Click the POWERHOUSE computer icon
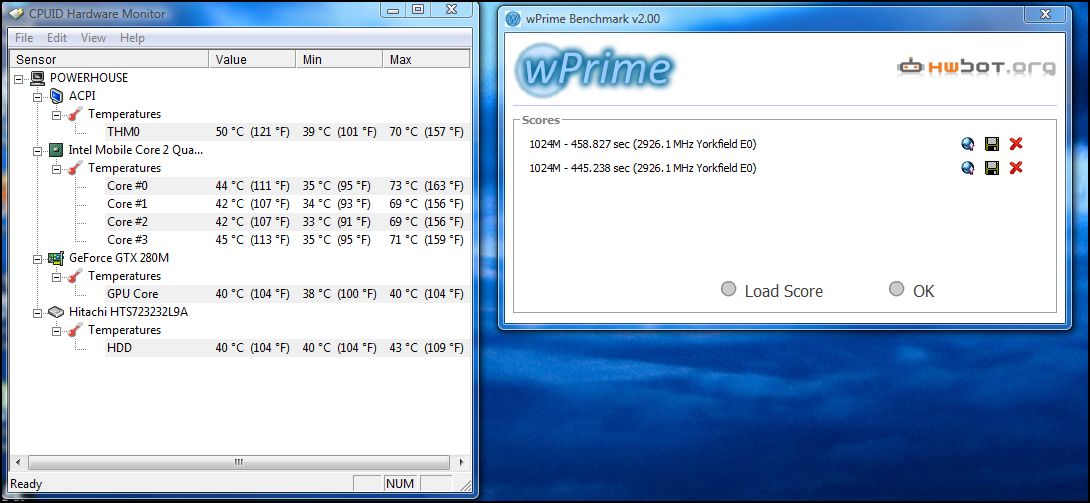This screenshot has width=1090, height=503. [x=38, y=78]
